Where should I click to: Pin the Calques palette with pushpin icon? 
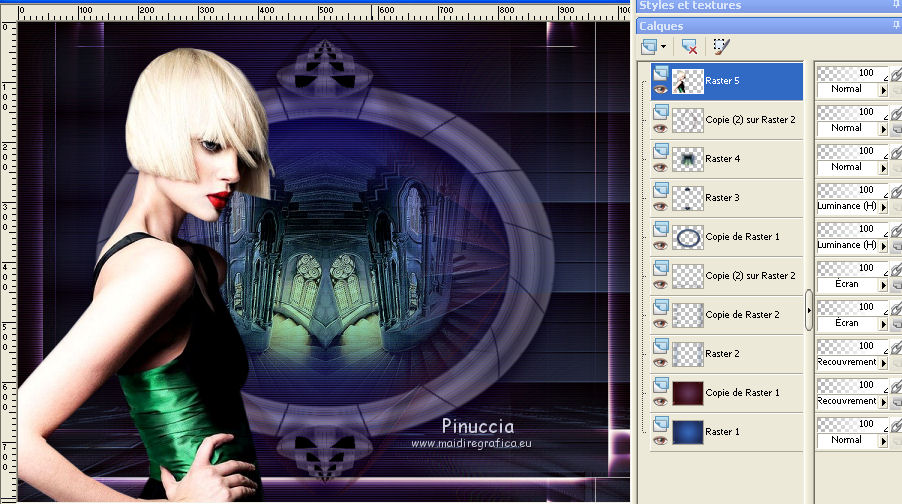(x=896, y=25)
